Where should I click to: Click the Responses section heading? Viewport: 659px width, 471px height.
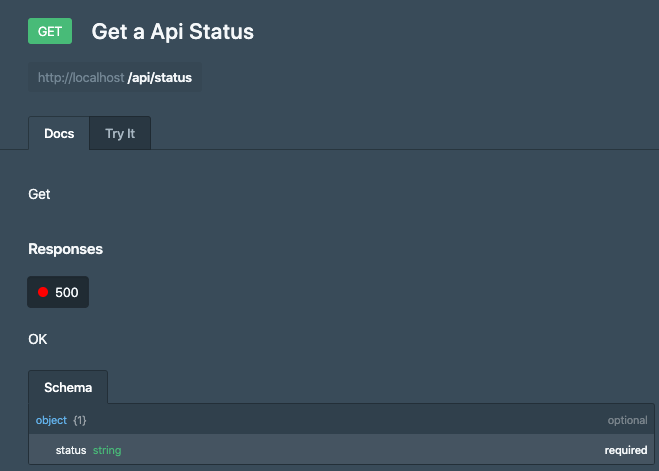(66, 249)
